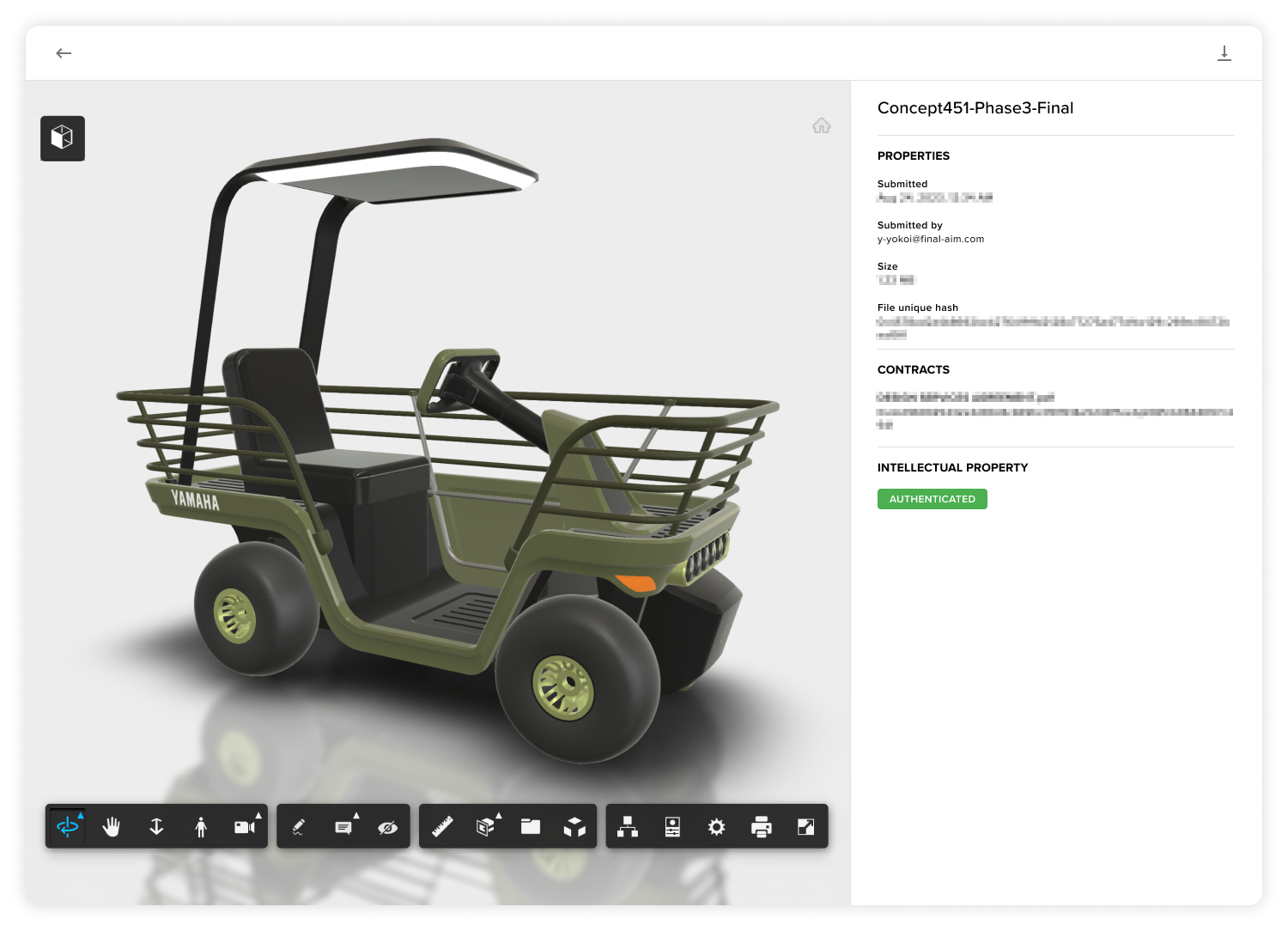The image size is (1288, 931).
Task: Open viewer Settings gear
Action: click(717, 826)
